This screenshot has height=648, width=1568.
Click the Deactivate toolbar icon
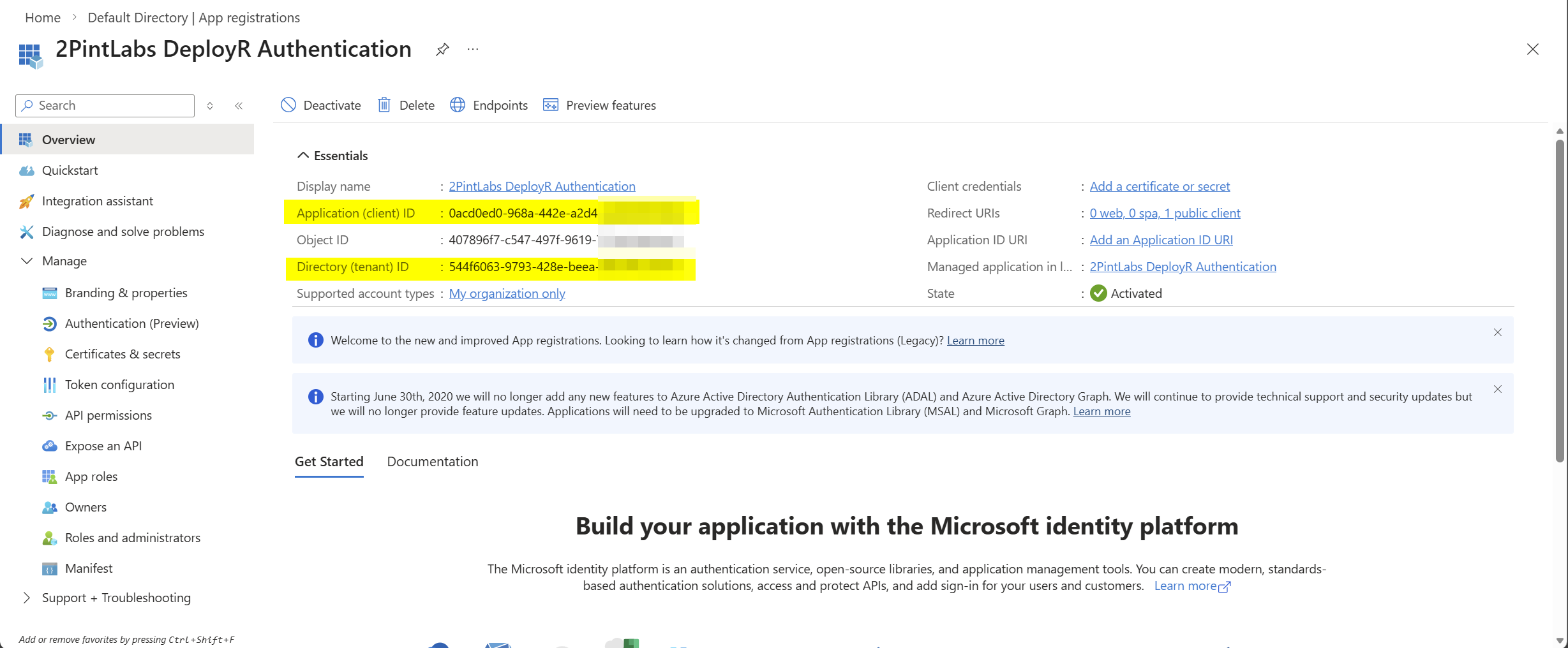click(288, 105)
